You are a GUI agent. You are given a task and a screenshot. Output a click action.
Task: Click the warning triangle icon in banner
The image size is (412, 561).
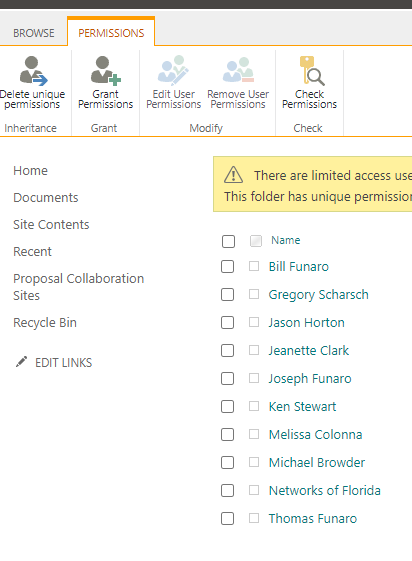pyautogui.click(x=234, y=175)
